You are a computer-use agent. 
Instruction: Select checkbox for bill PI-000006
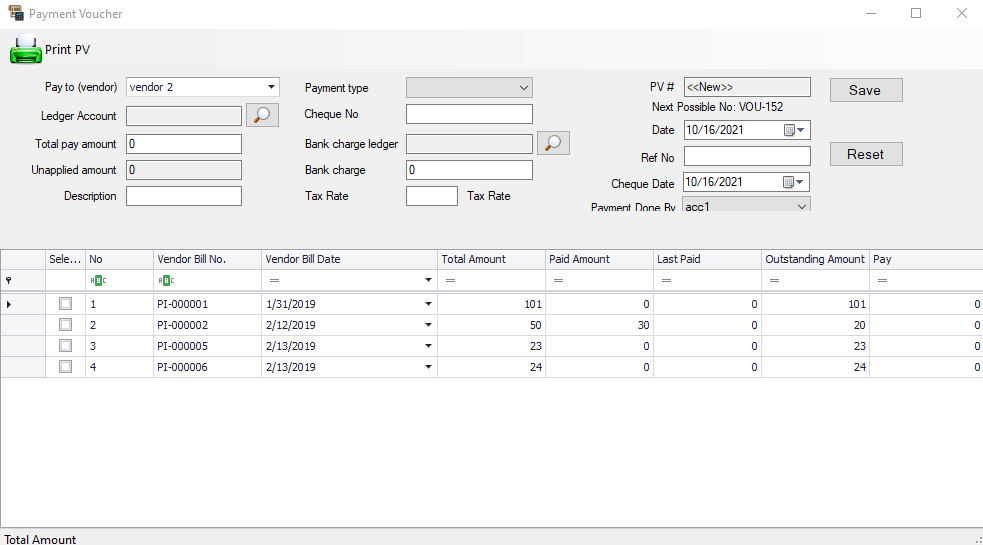[x=65, y=366]
